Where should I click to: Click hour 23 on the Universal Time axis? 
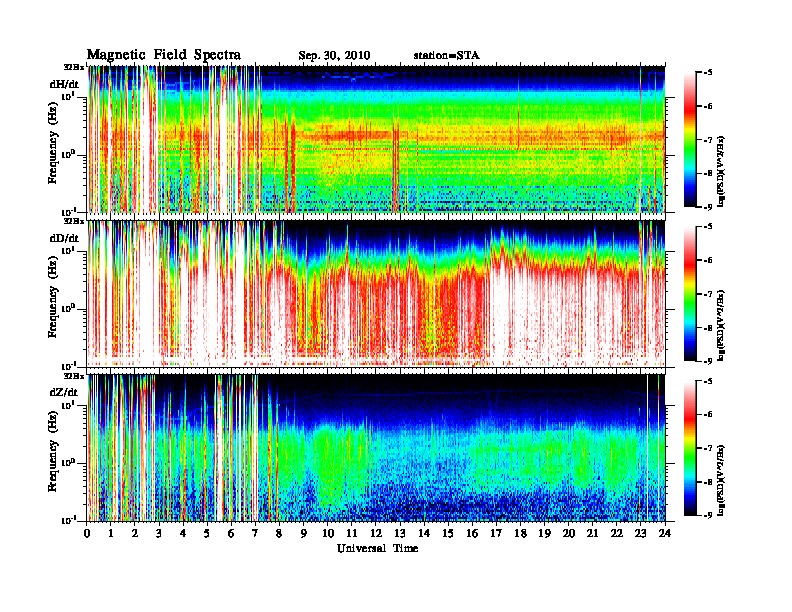(641, 534)
